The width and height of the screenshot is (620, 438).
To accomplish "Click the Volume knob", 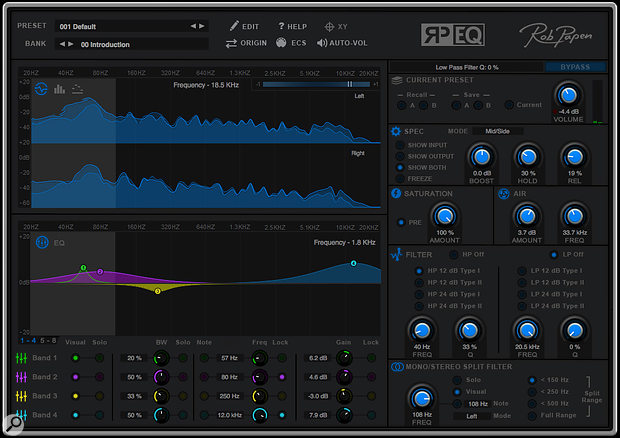I will coord(568,95).
